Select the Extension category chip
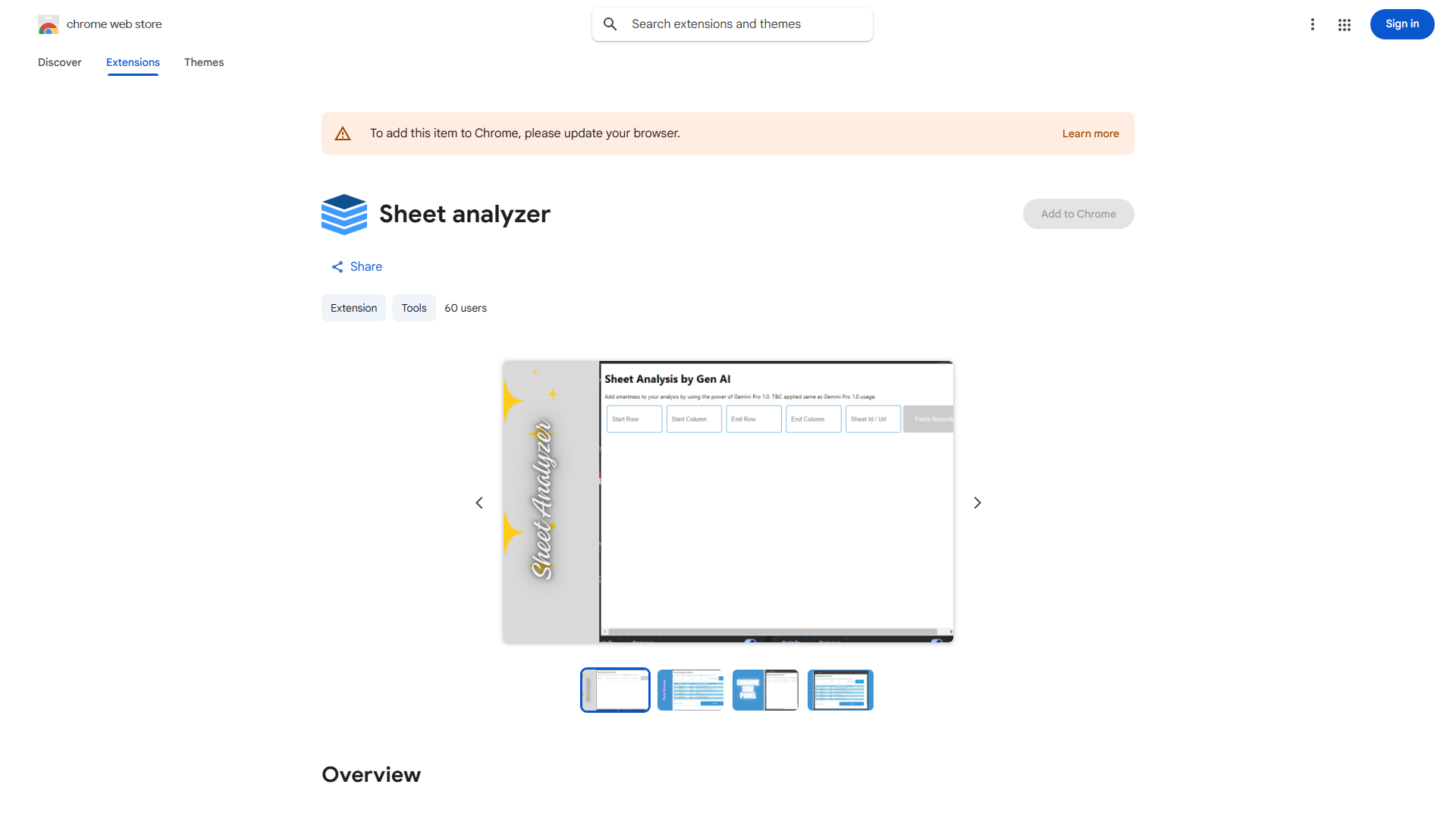Viewport: 1456px width, 819px height. [353, 308]
